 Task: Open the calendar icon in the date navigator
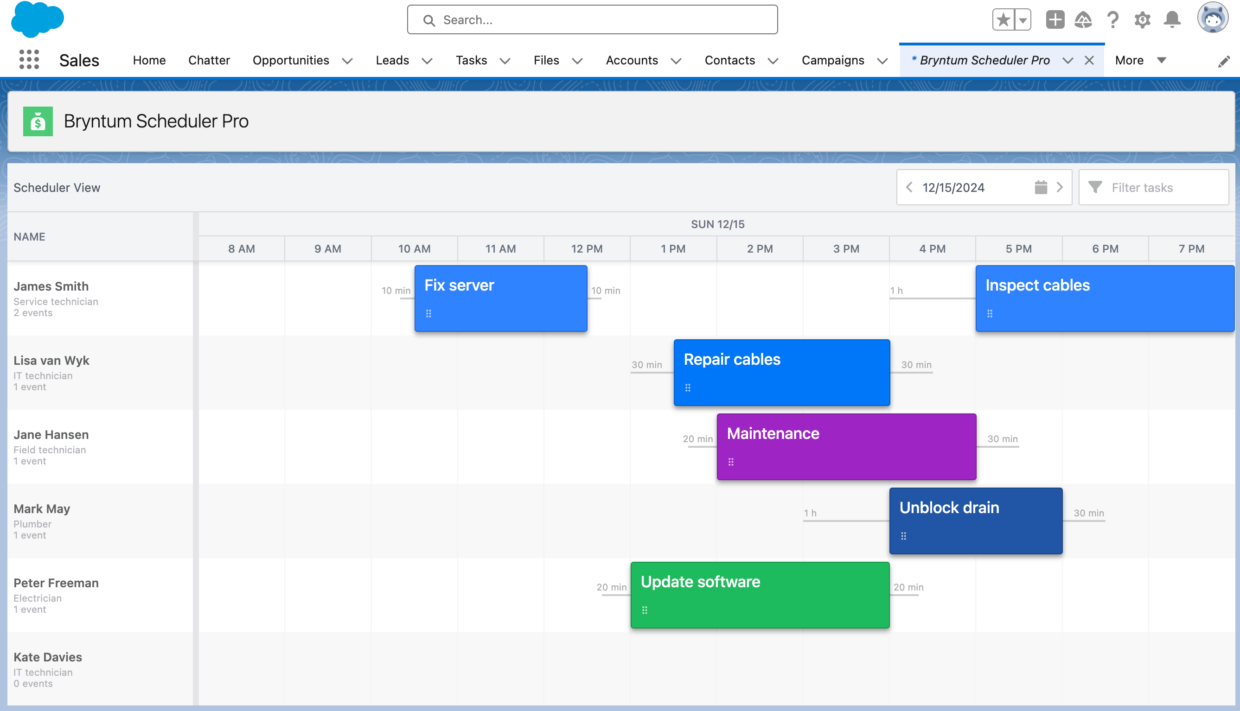(x=1040, y=187)
